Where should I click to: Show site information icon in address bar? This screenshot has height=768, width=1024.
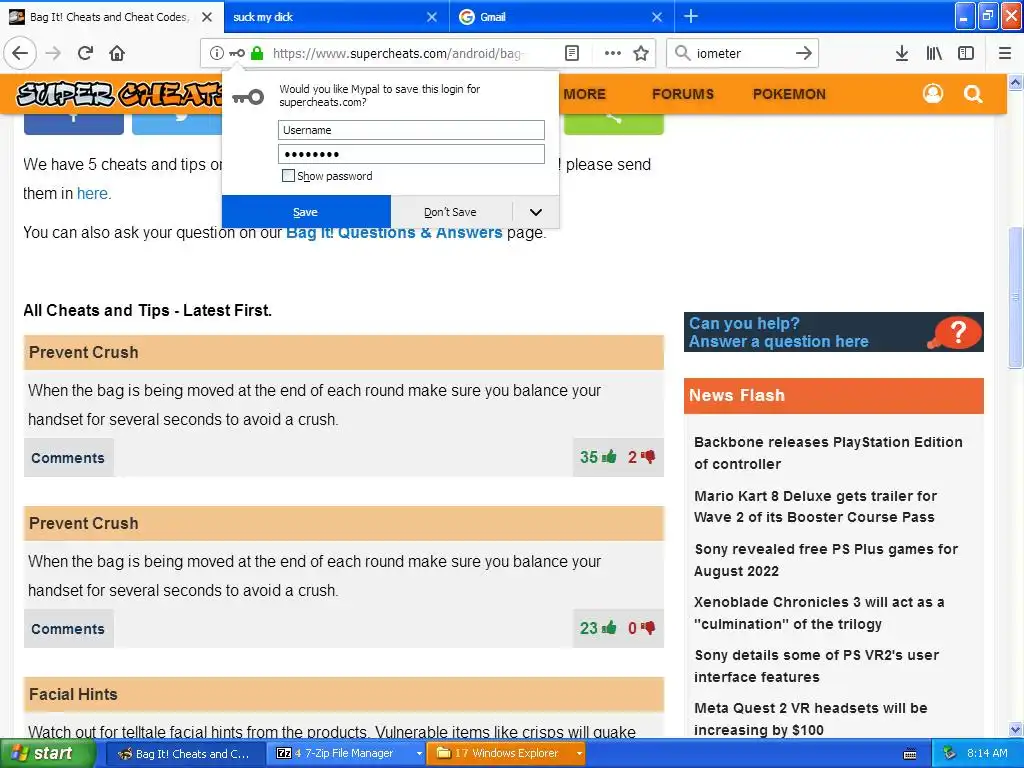coord(216,53)
